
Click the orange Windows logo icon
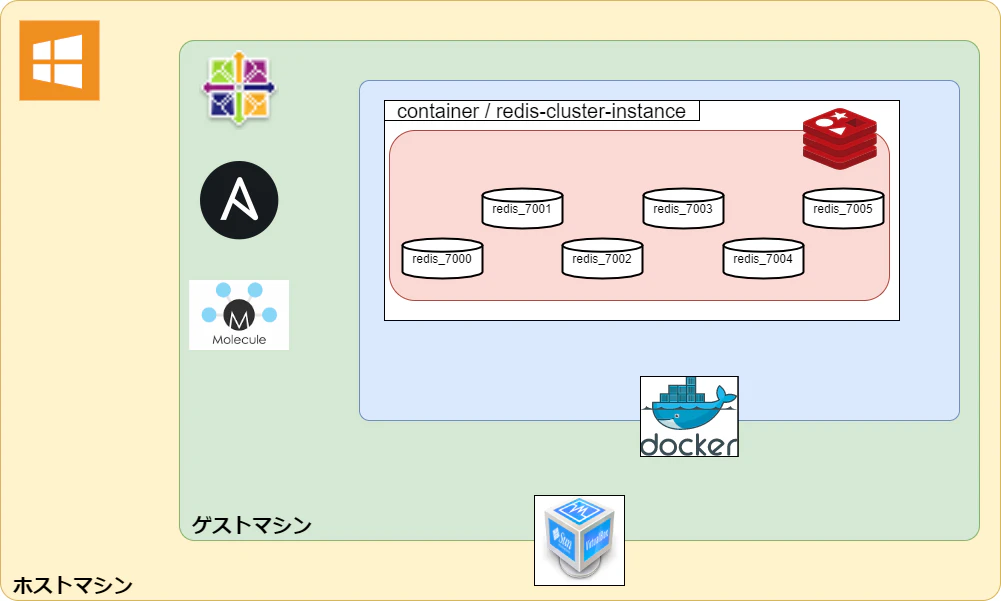(59, 60)
